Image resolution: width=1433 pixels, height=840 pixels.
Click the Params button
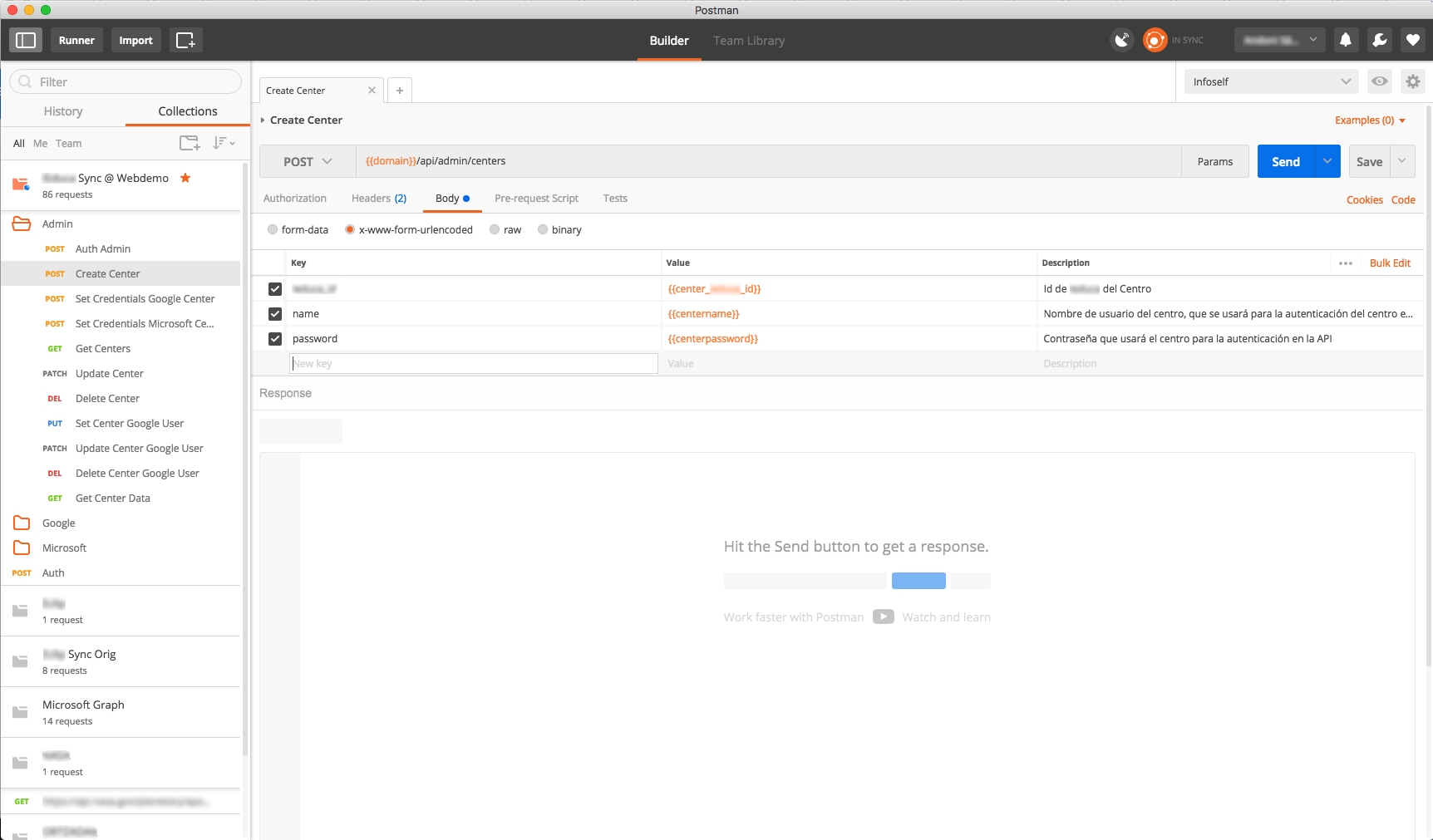1215,161
